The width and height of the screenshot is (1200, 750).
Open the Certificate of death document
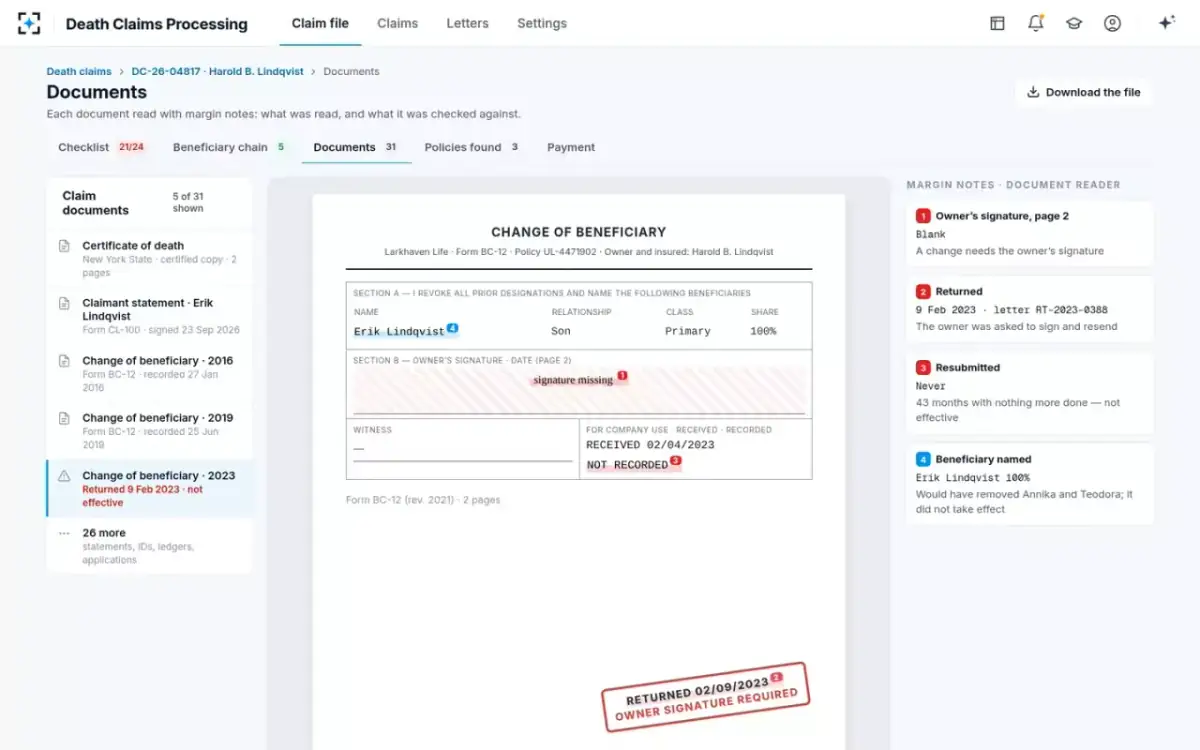tap(149, 259)
